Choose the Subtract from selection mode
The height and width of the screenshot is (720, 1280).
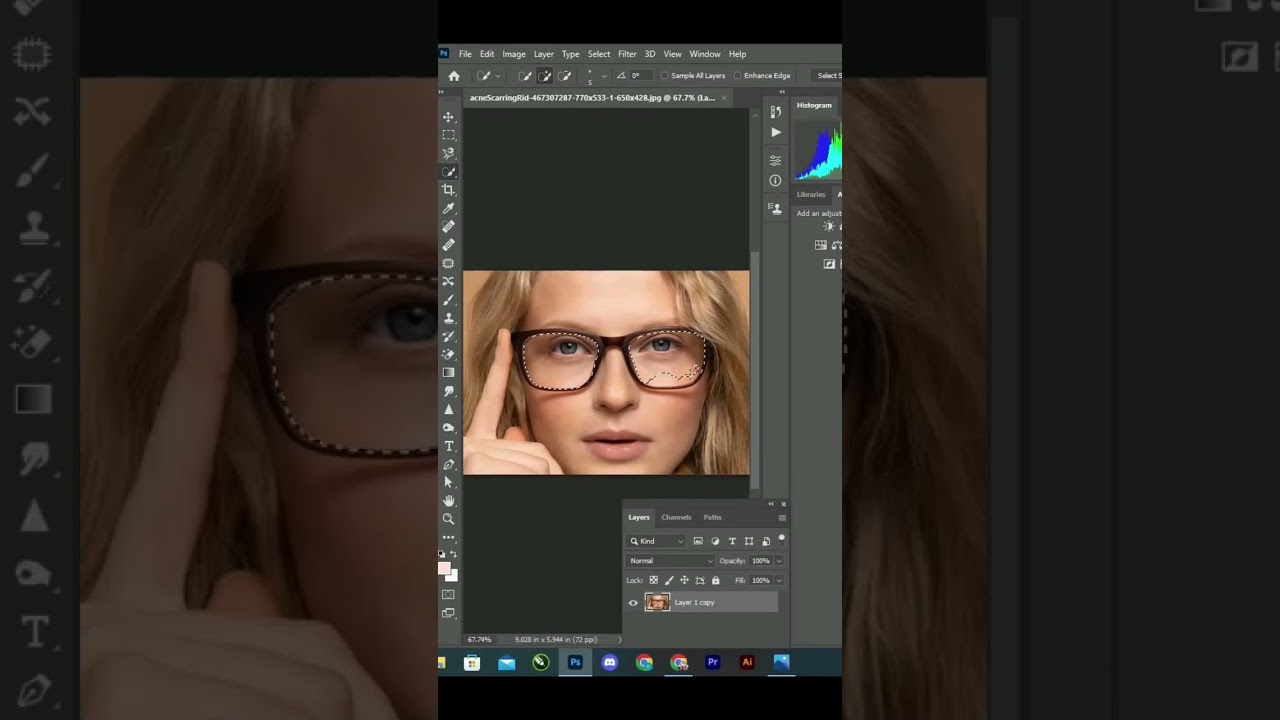coord(565,76)
